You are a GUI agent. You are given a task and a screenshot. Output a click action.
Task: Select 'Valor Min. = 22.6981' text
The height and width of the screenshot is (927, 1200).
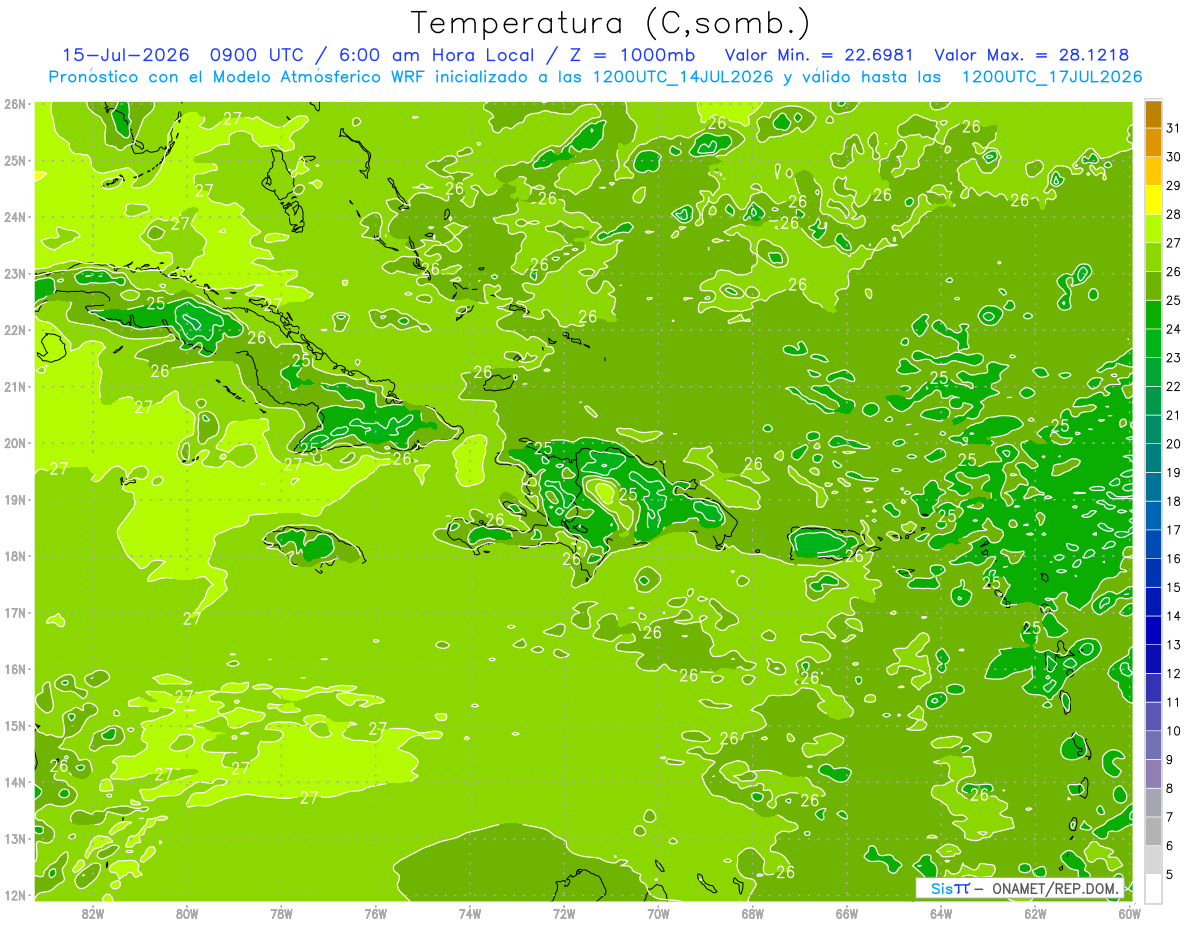818,55
